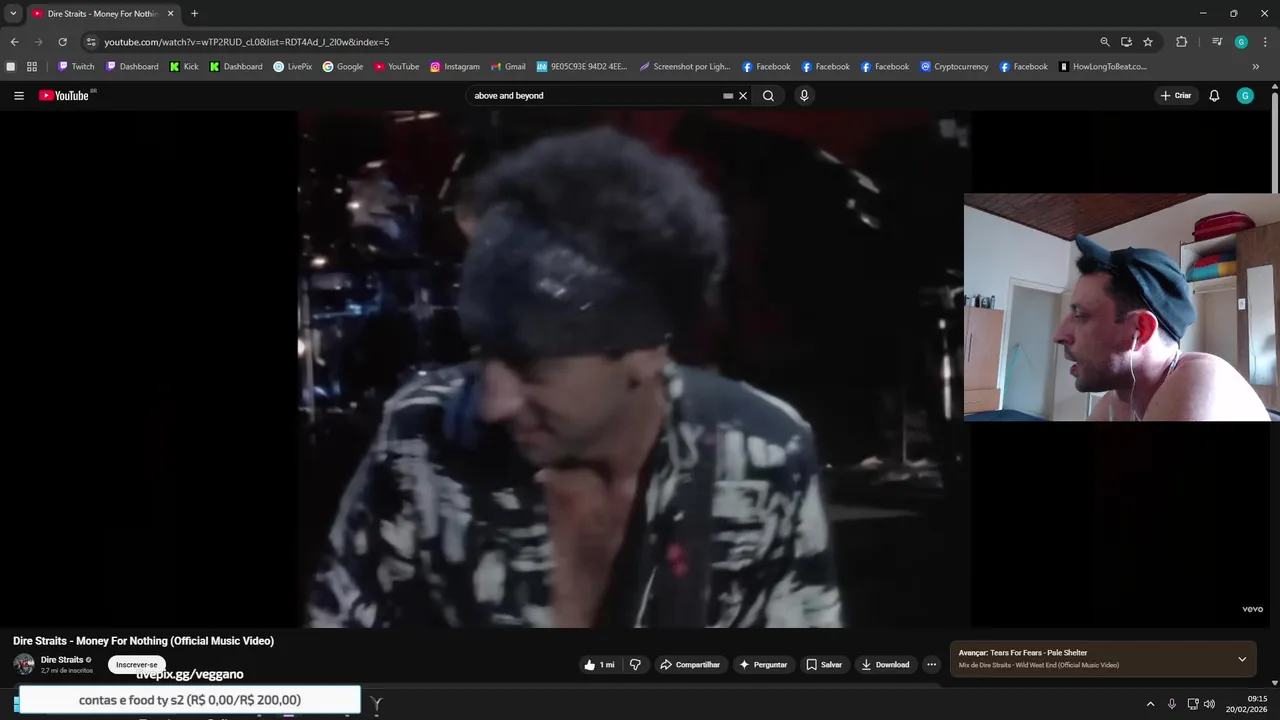
Task: Click the video title Money For Nothing text
Action: [x=143, y=641]
